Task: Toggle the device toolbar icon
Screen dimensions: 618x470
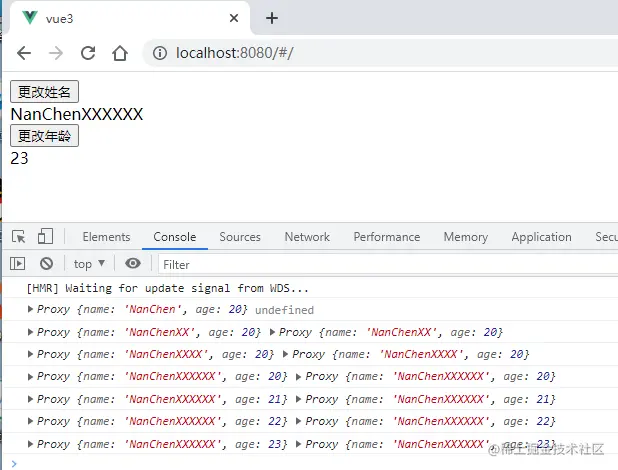Action: (x=45, y=237)
